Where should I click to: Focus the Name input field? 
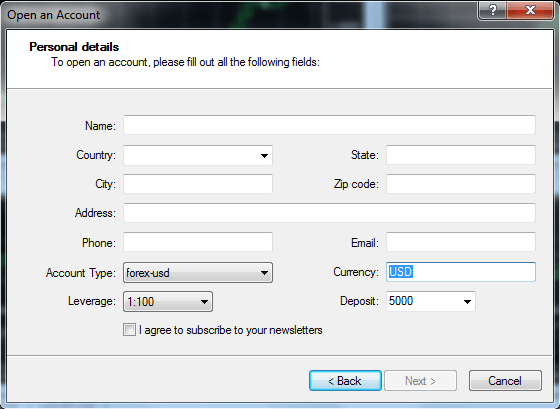pos(329,125)
